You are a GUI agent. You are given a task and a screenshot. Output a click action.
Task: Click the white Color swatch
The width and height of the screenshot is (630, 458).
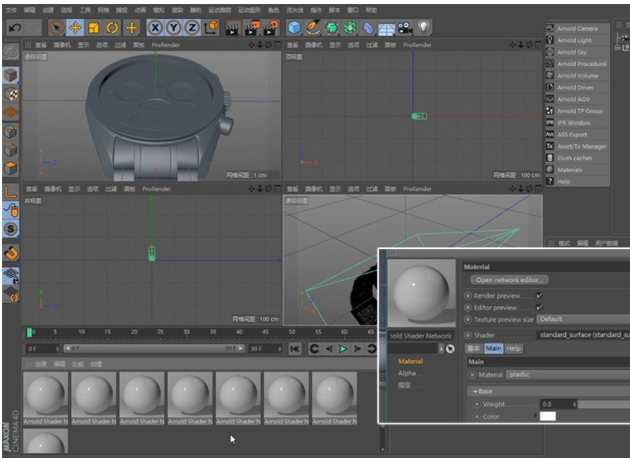tap(547, 416)
